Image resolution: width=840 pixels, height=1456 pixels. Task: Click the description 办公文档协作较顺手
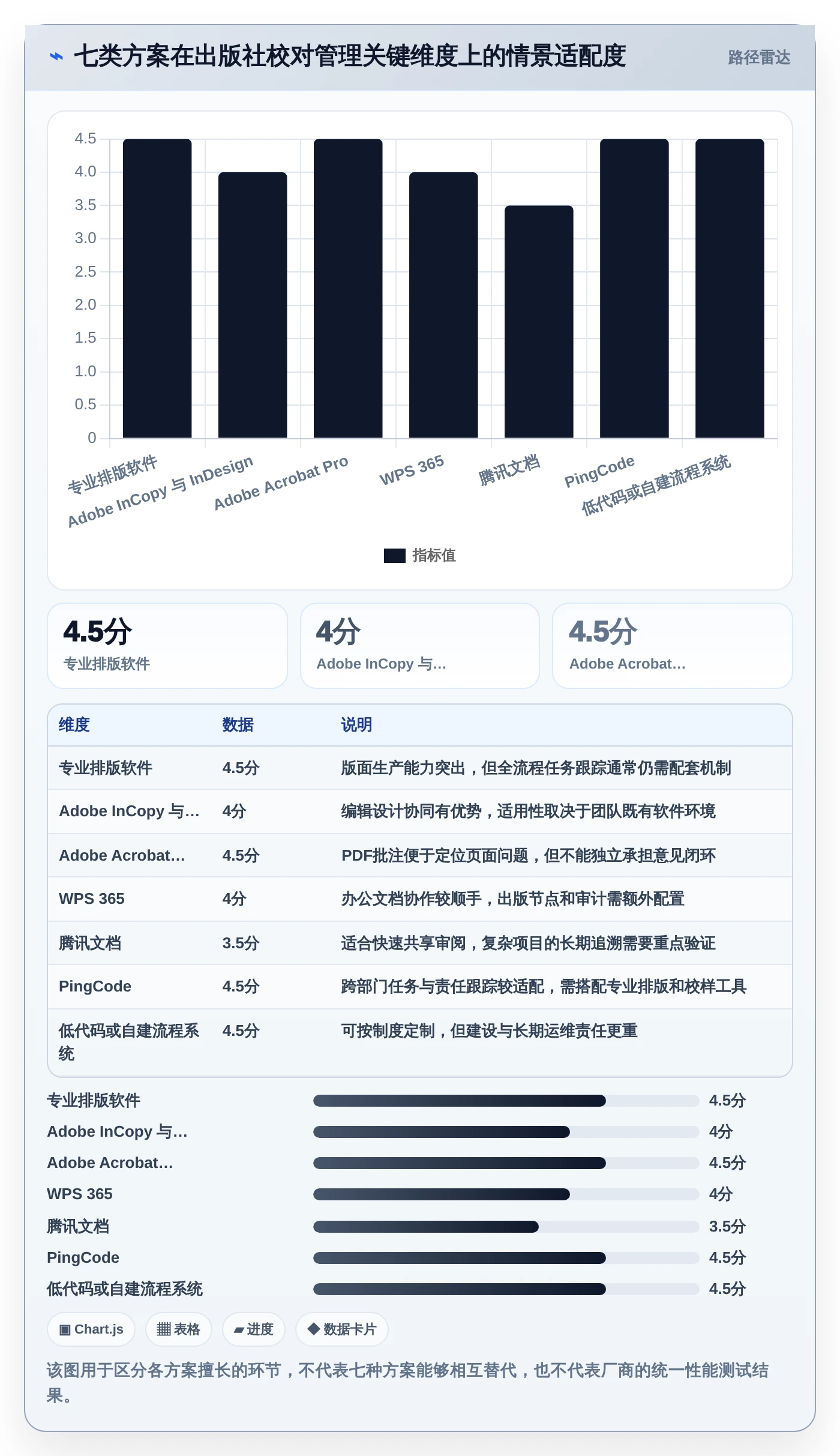coord(512,899)
